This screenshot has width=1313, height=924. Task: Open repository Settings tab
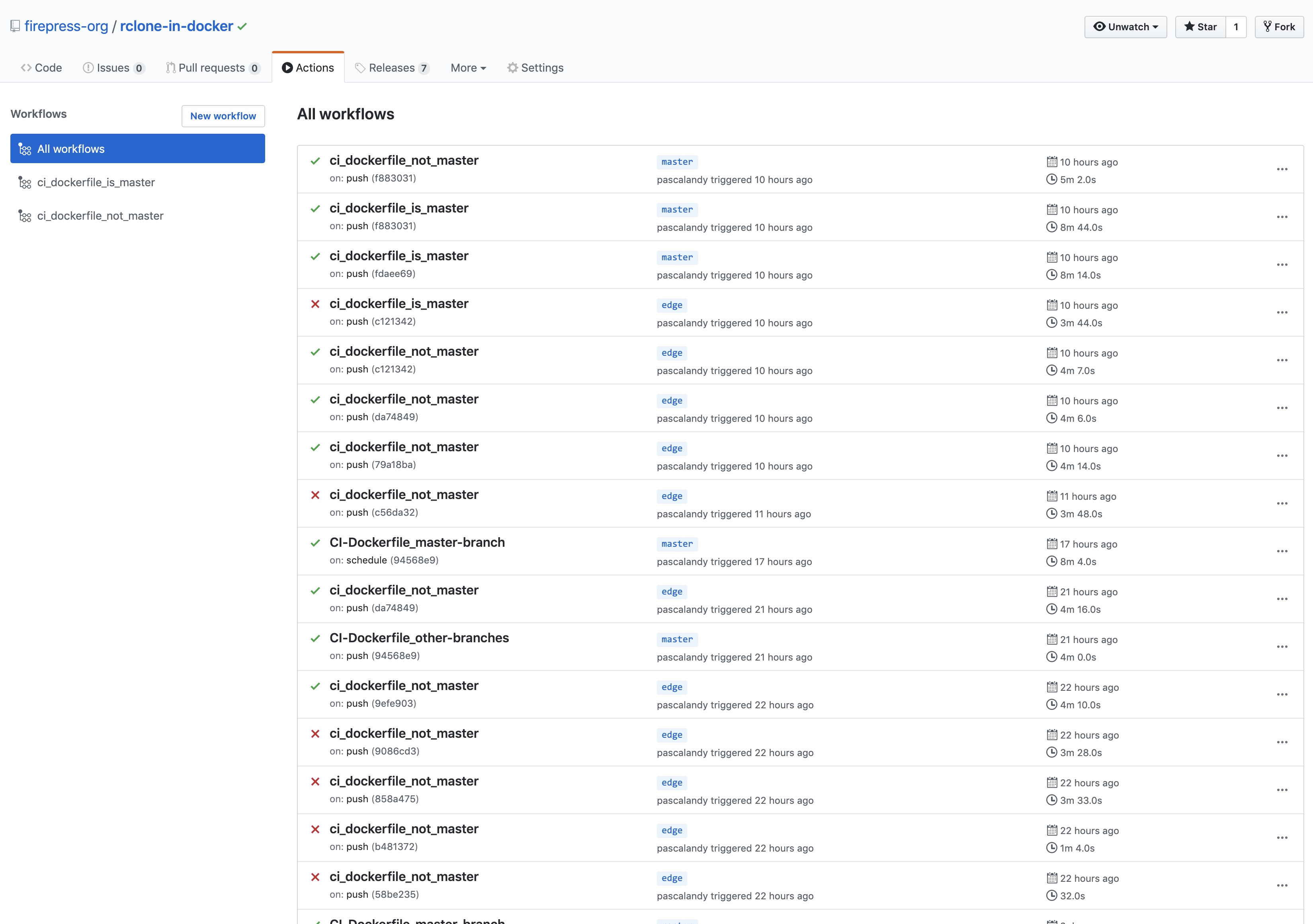click(x=535, y=68)
